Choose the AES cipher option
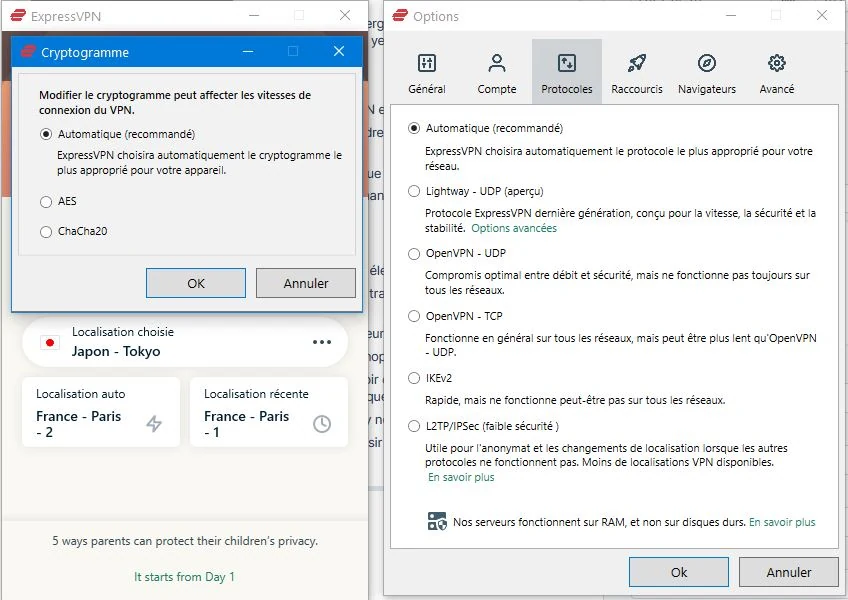848x600 pixels. pos(46,202)
